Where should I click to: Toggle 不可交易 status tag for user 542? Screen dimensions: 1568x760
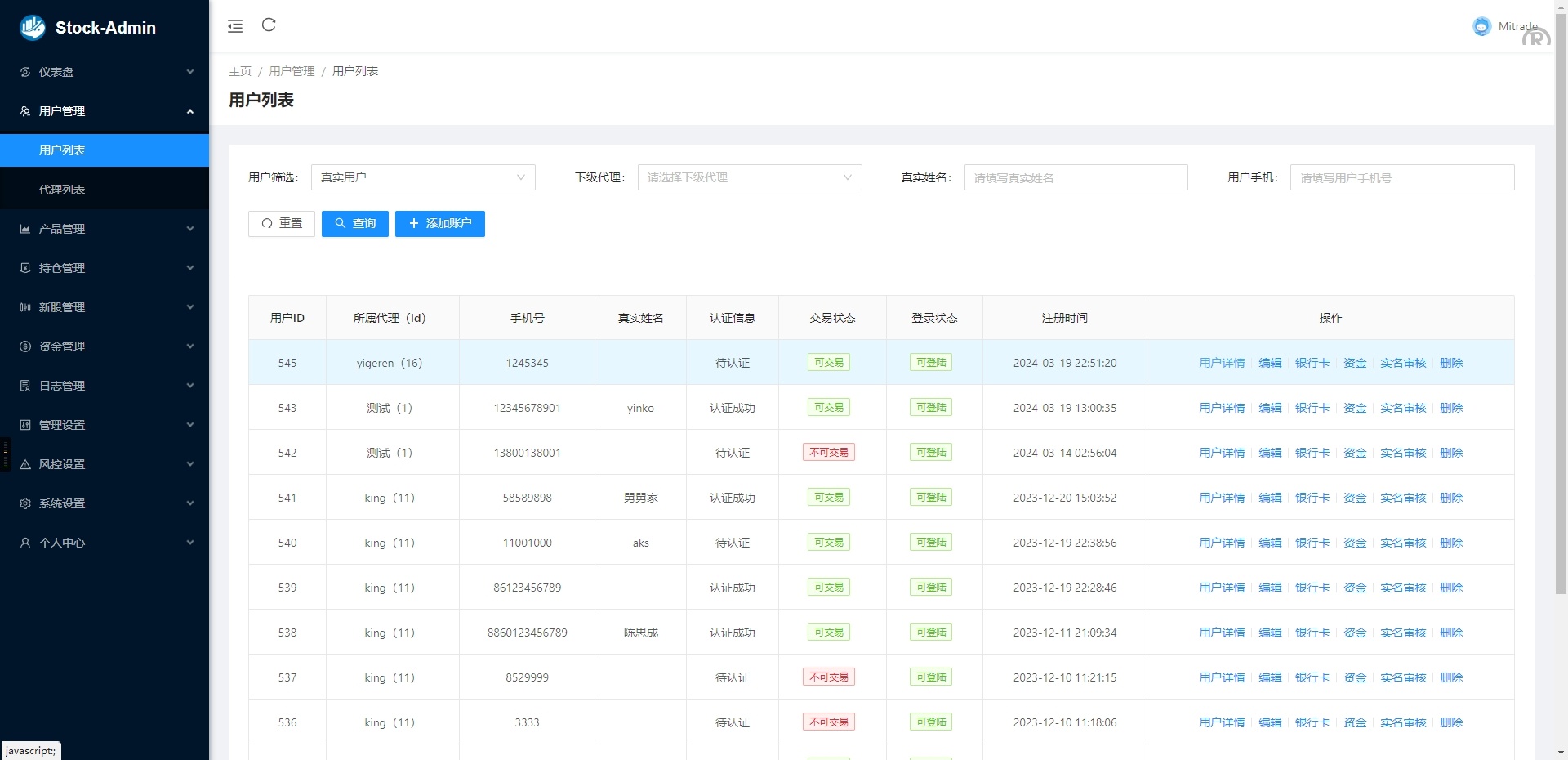[828, 453]
